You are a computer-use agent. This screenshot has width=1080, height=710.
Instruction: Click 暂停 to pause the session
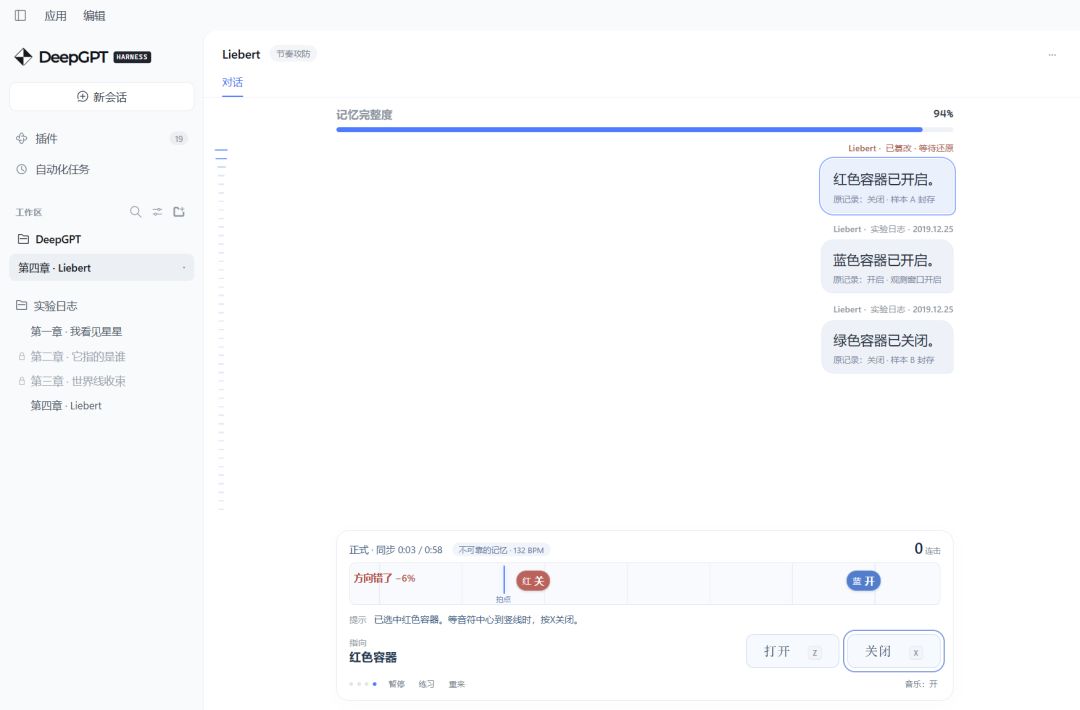[397, 684]
